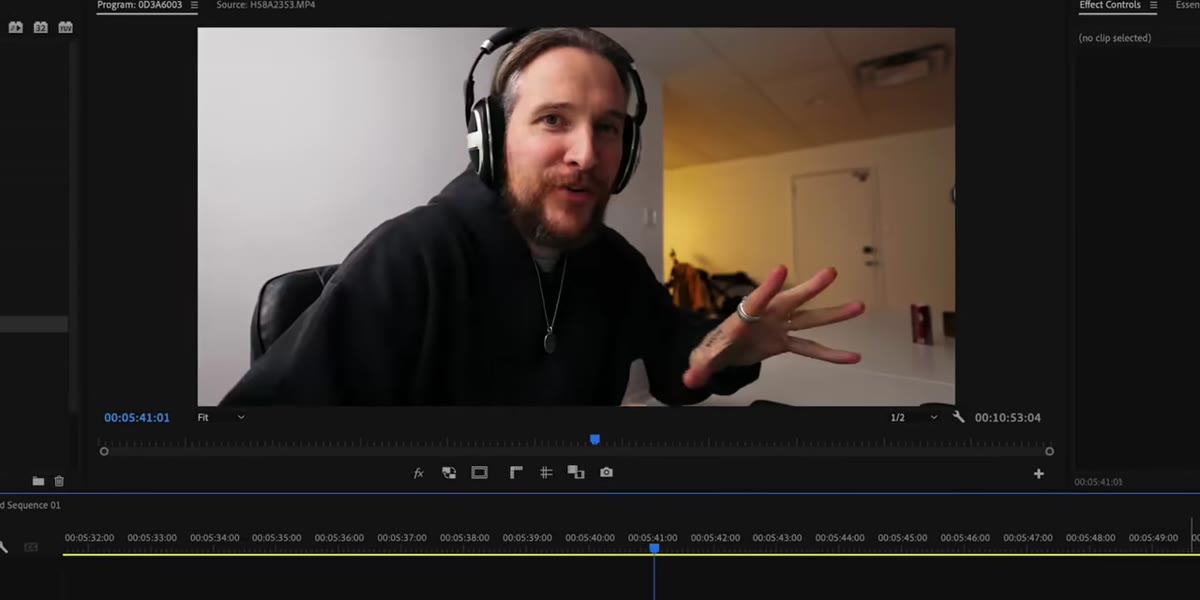Viewport: 1200px width, 600px height.
Task: Open the 1/2 playback resolution dropdown
Action: (914, 417)
